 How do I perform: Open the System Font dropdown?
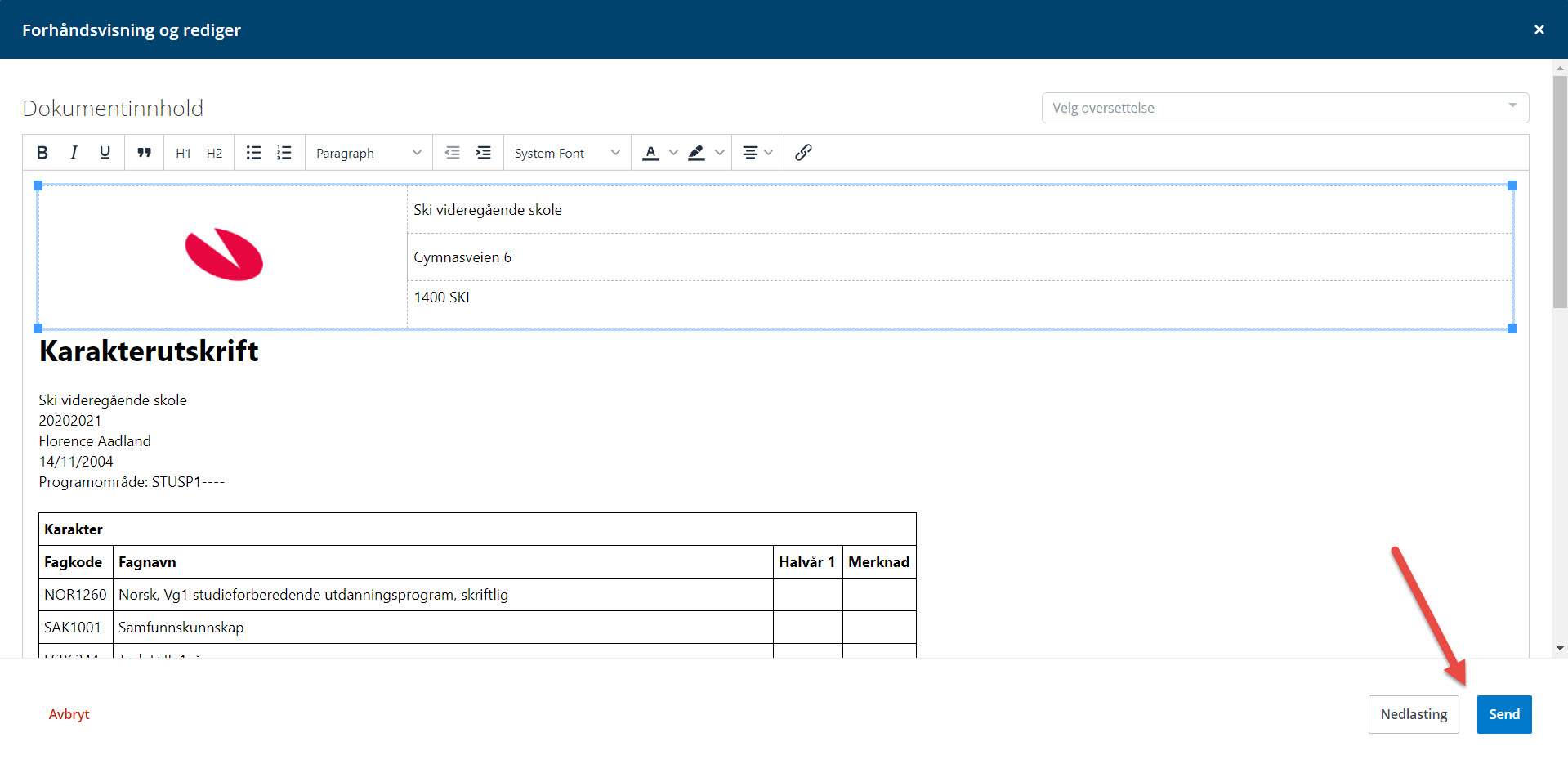coord(566,153)
